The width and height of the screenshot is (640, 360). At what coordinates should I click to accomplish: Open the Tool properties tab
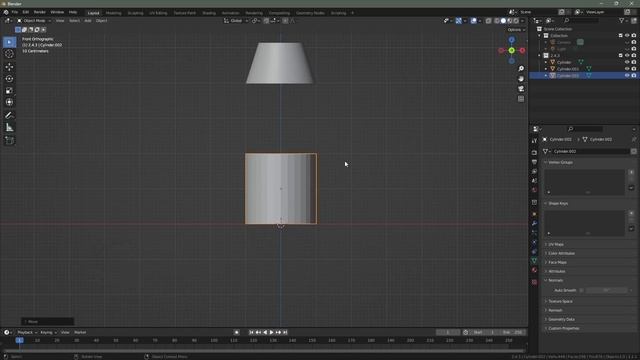534,141
